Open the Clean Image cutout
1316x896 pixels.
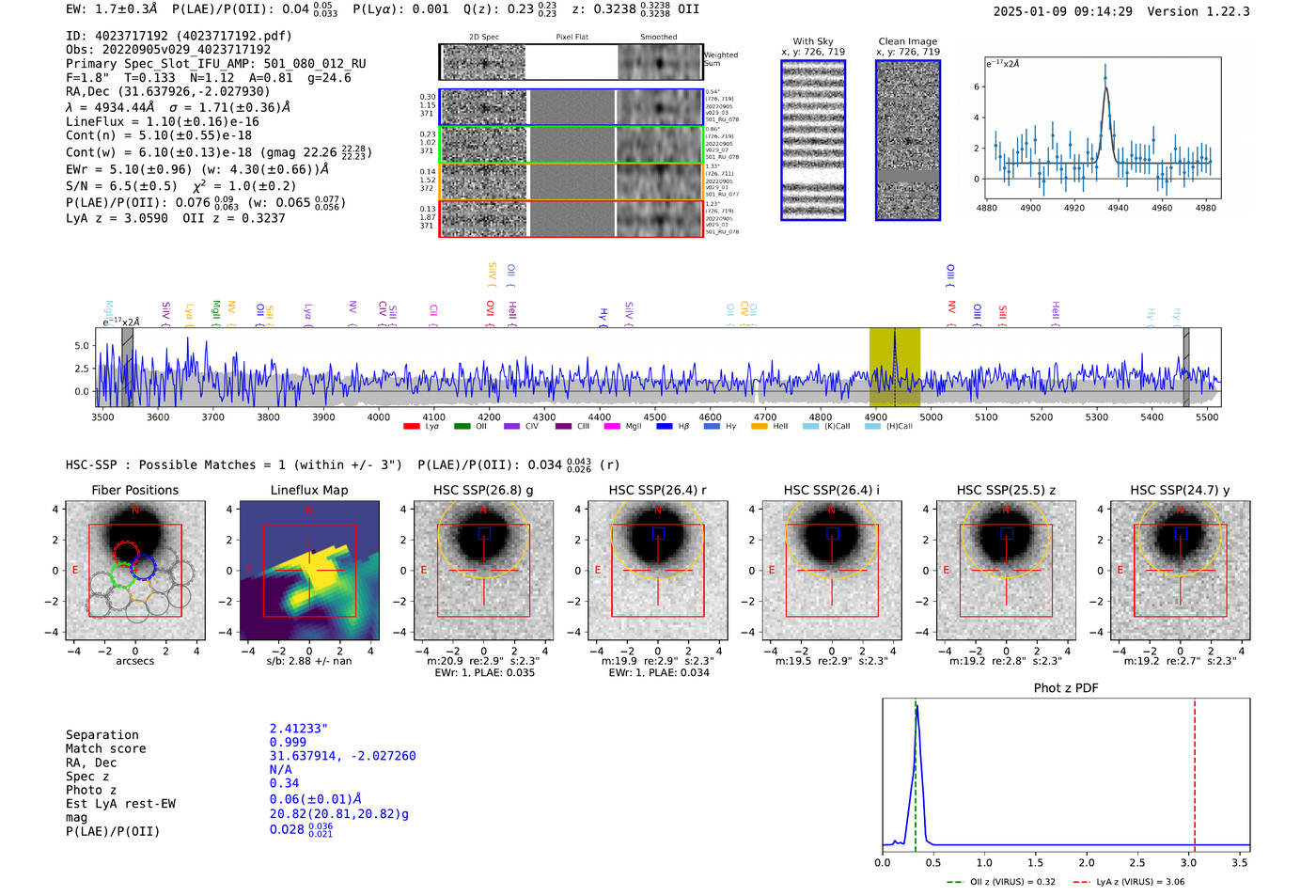pos(908,140)
